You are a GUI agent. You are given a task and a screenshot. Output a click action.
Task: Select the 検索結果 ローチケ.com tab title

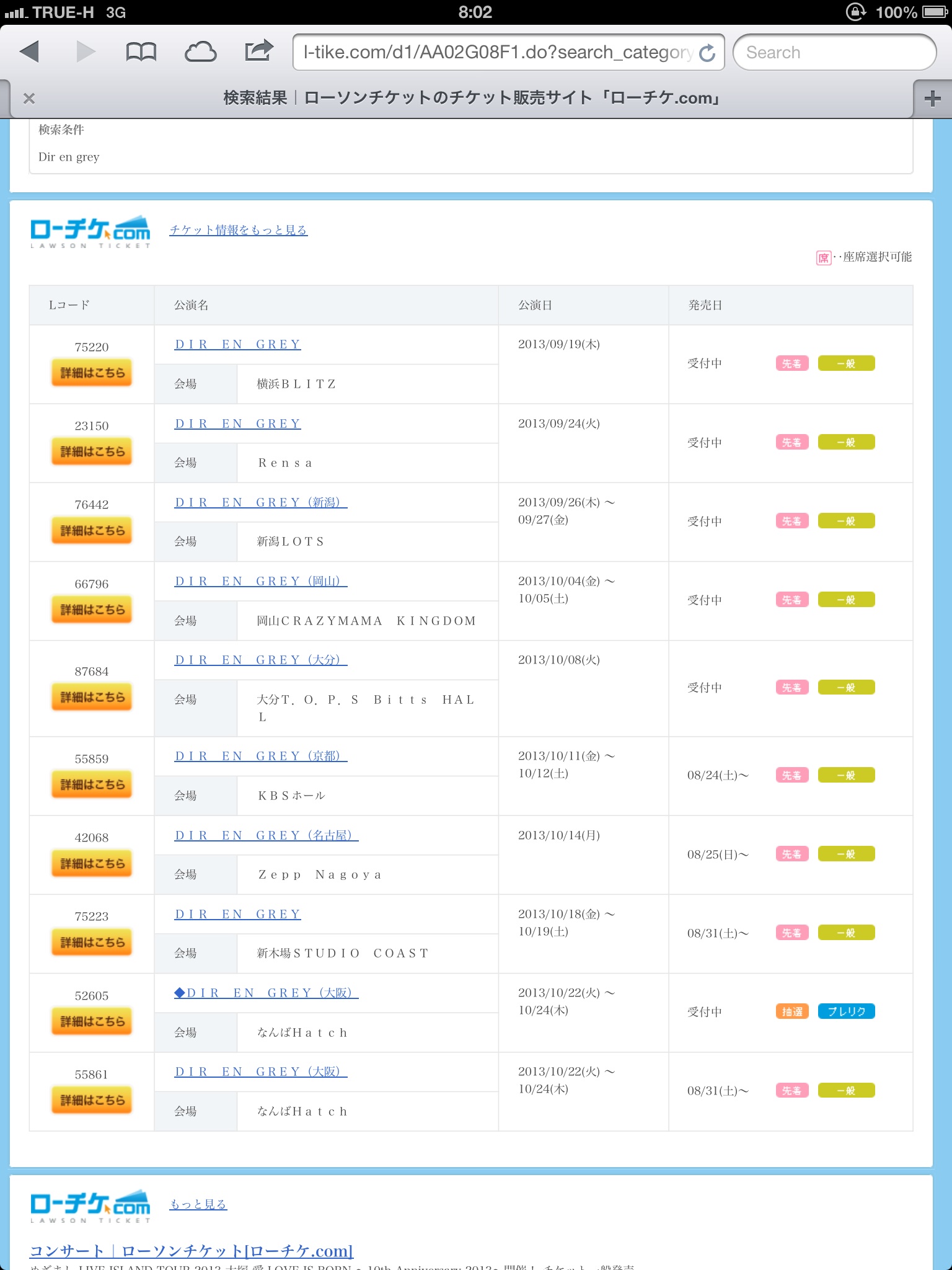click(x=472, y=98)
